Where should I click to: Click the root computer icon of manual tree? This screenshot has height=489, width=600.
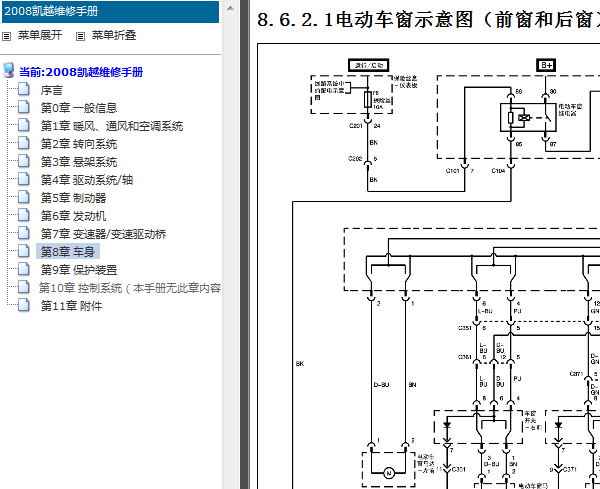9,71
